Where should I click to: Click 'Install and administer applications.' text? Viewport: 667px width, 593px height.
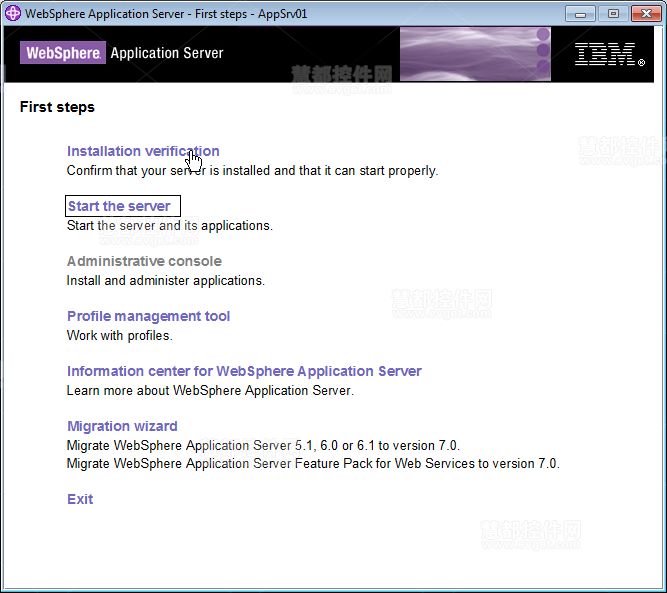pos(165,281)
